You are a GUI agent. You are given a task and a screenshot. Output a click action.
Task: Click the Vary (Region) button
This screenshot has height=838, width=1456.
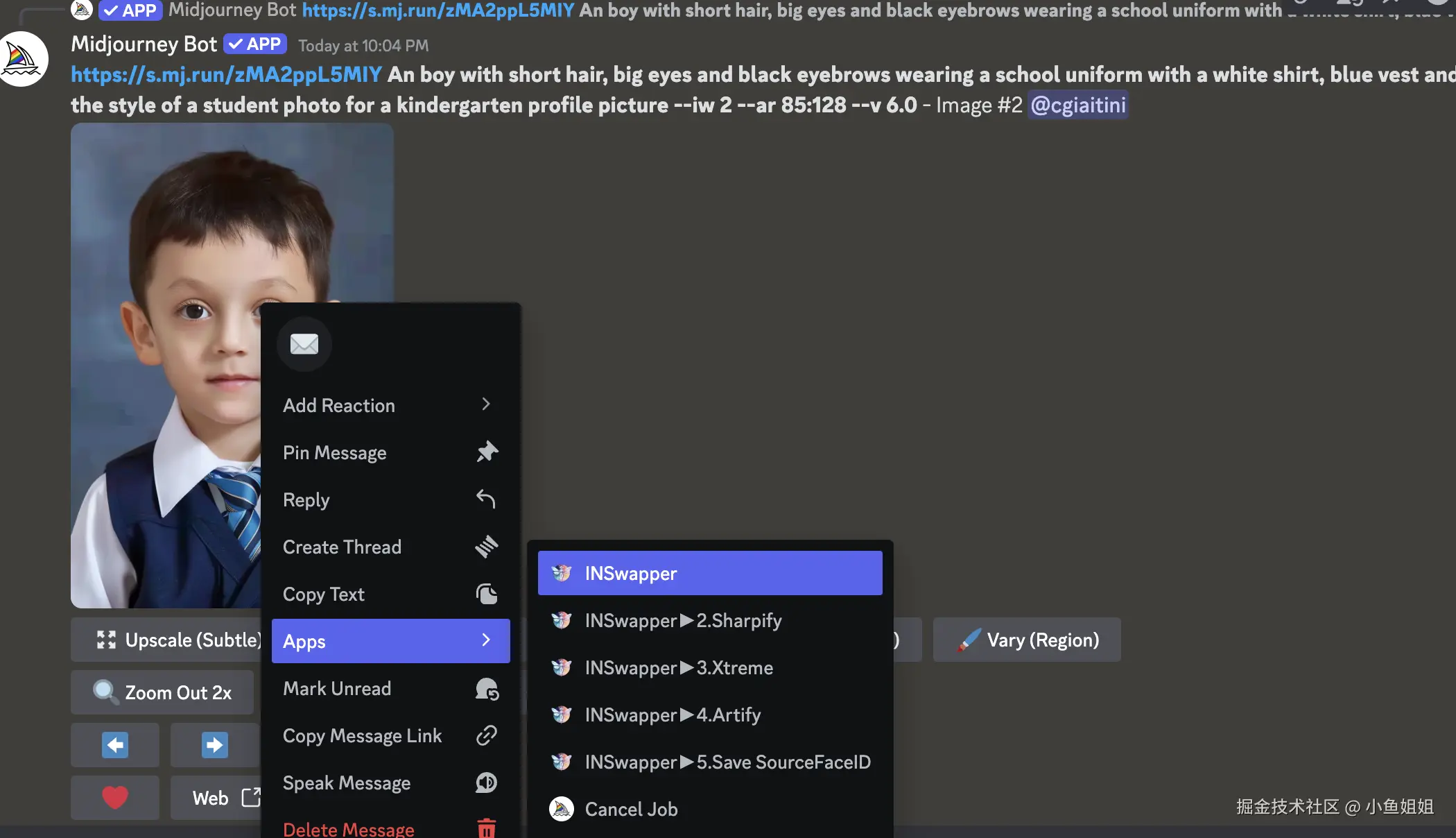click(1027, 640)
